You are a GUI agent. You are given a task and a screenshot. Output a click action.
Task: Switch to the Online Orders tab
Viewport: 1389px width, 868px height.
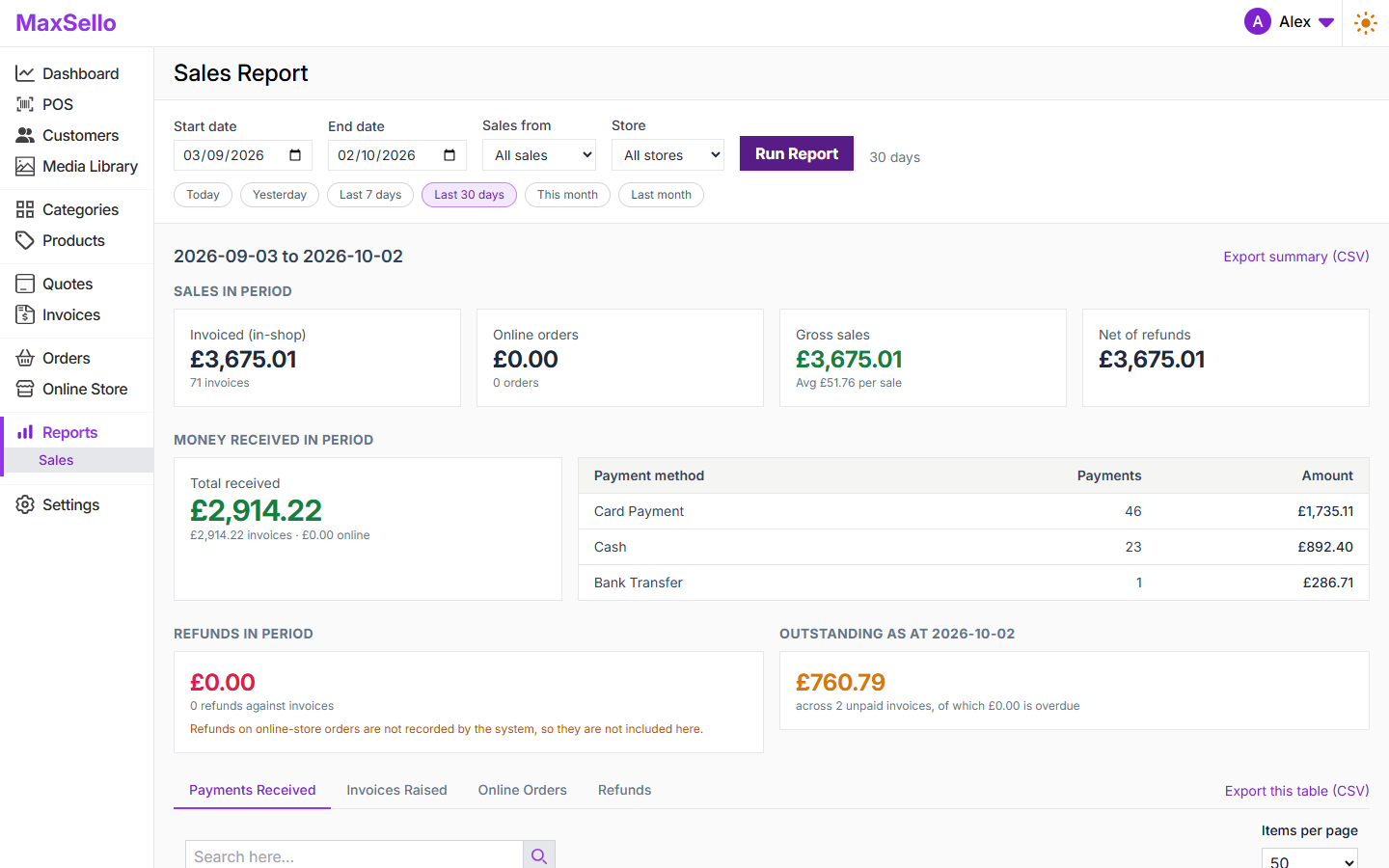(523, 790)
